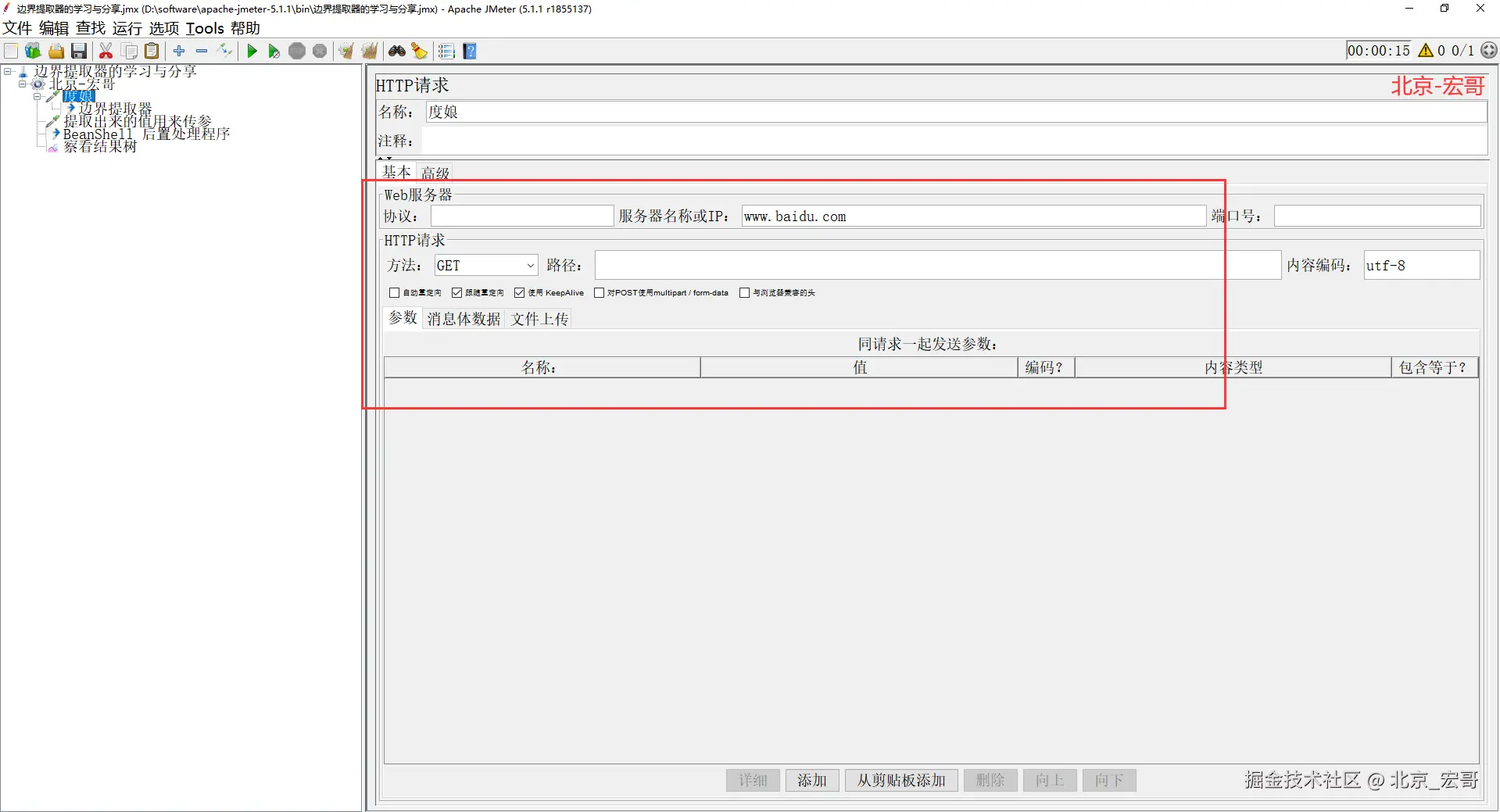Collapse the 度娘 HTTP request node
1500x812 pixels.
[x=37, y=97]
